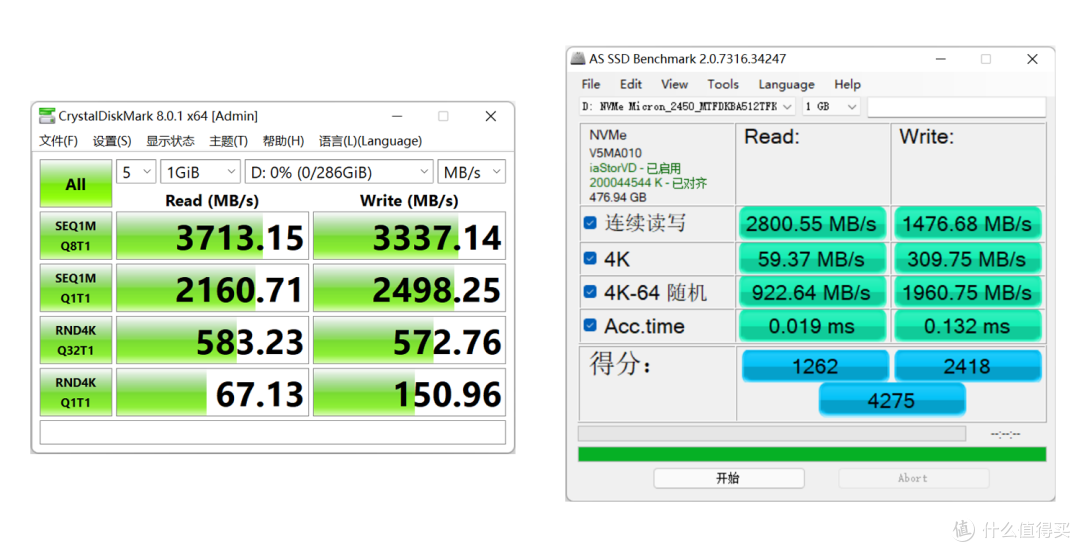Click the 0.132 ms write access time
This screenshot has height=552, width=1080.
tap(968, 326)
